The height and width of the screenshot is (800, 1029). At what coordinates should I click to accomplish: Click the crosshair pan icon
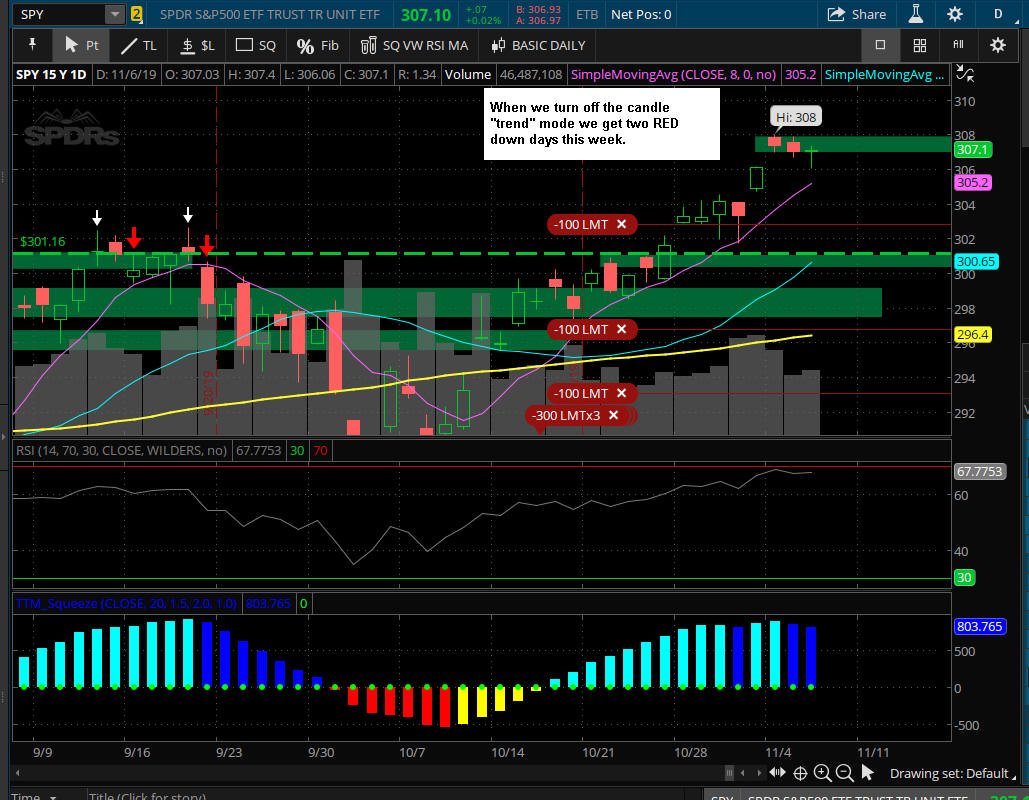tap(800, 774)
